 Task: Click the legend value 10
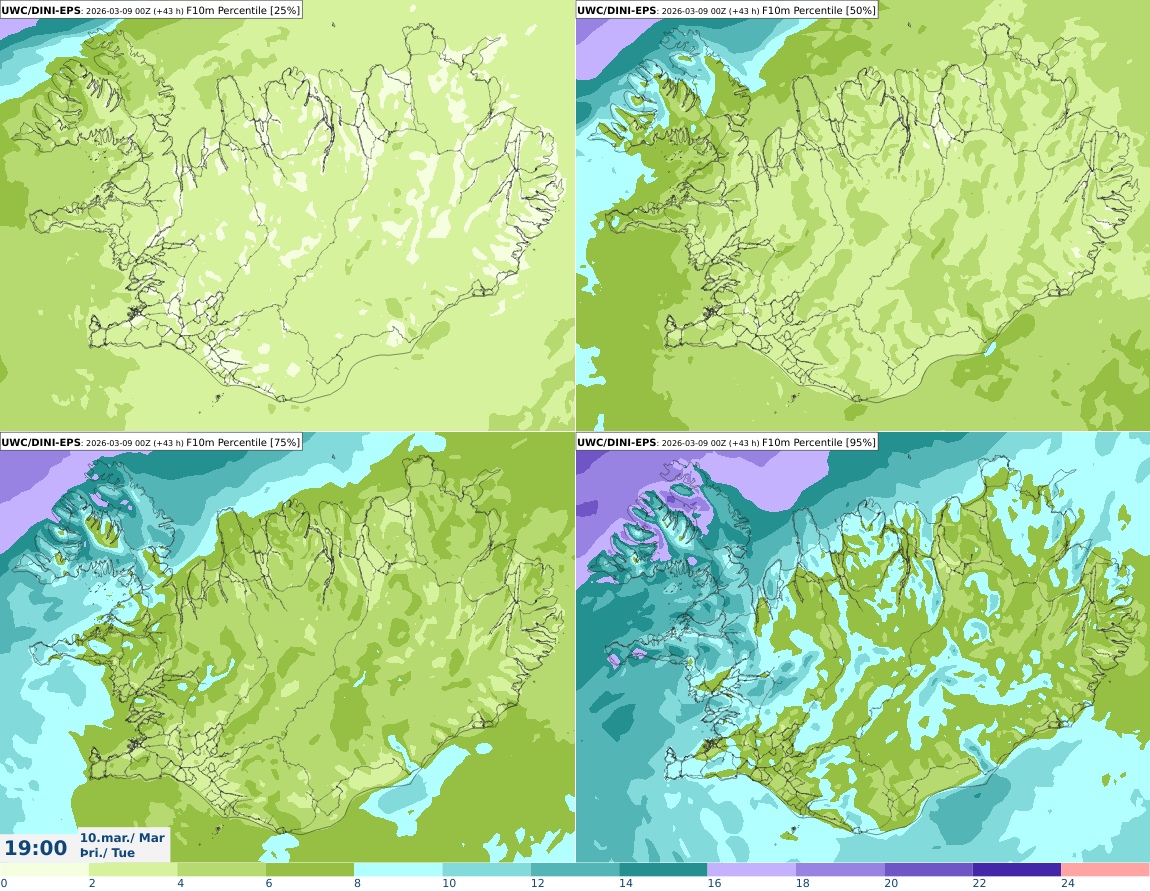click(449, 883)
